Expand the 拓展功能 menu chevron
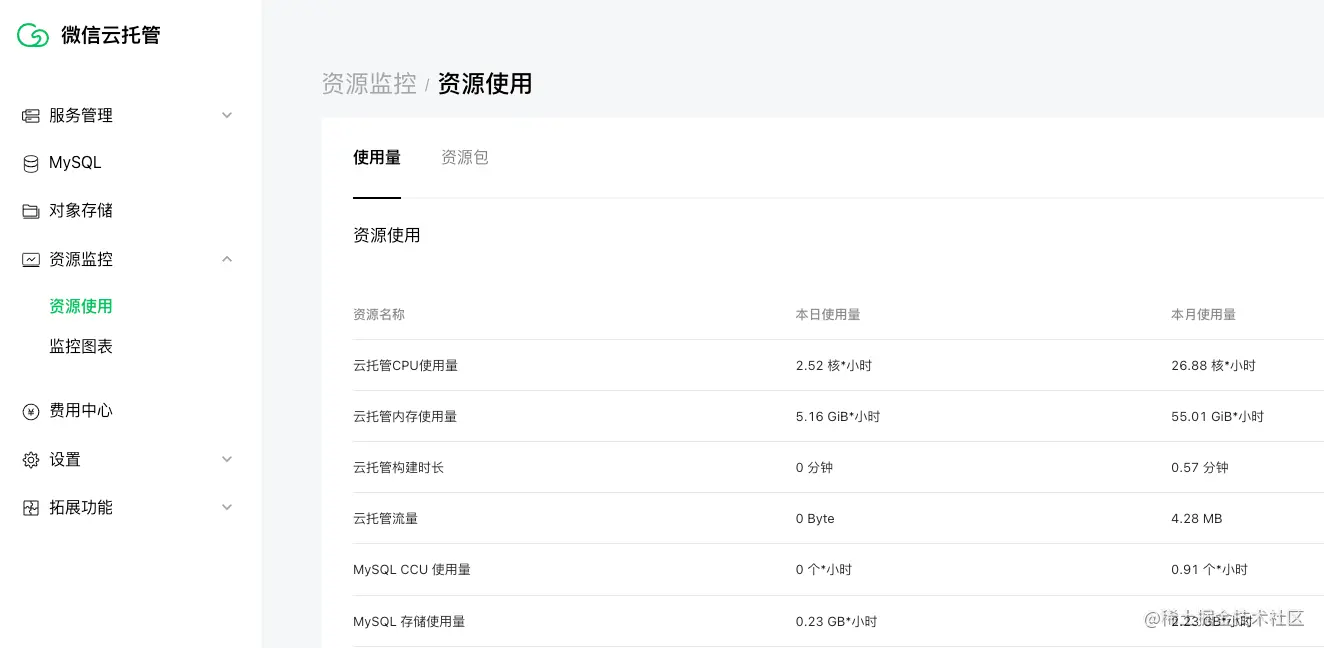 pos(227,507)
